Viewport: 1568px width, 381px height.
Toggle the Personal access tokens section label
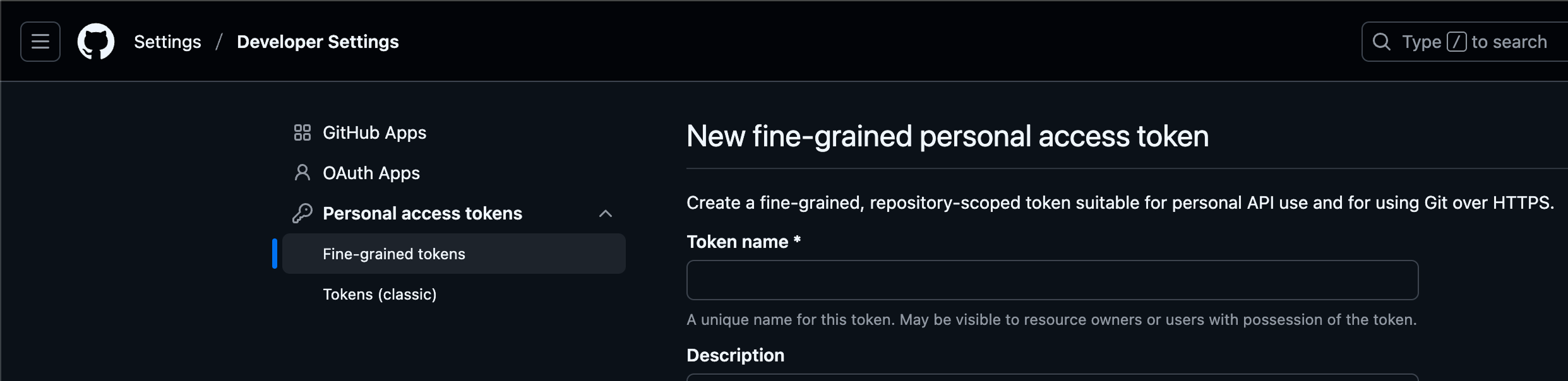(422, 213)
